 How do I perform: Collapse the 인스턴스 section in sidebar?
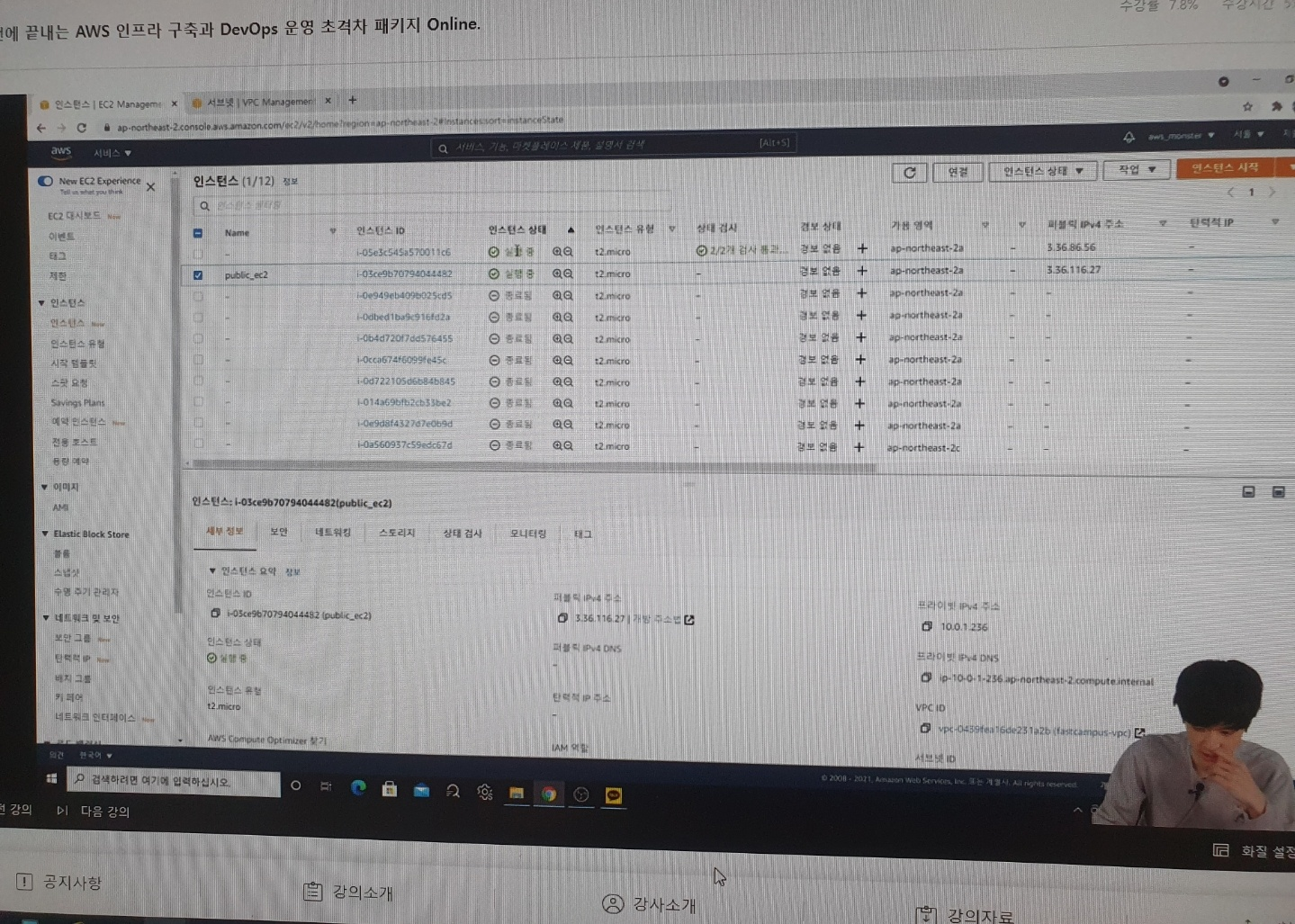coord(41,302)
